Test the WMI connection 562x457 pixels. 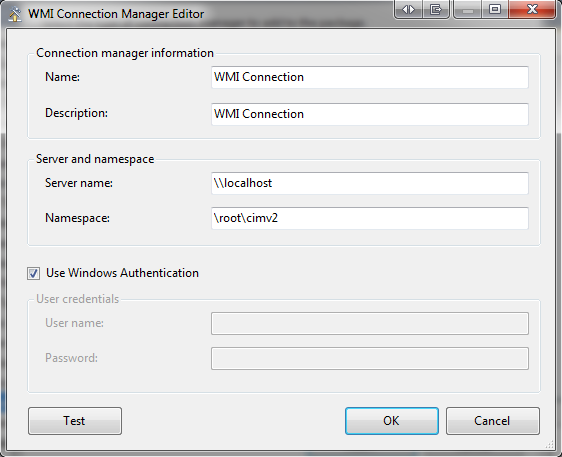coord(75,421)
